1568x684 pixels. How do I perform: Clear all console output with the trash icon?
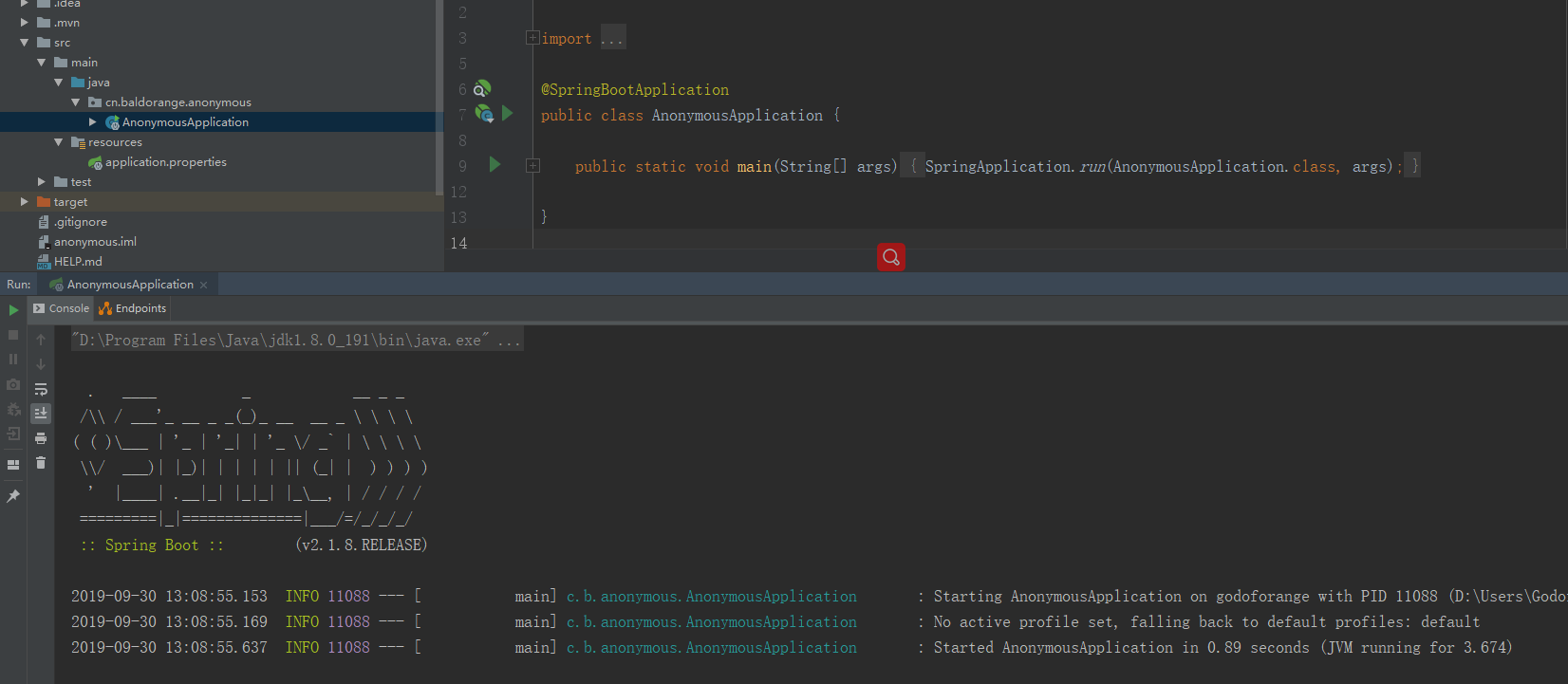coord(41,463)
